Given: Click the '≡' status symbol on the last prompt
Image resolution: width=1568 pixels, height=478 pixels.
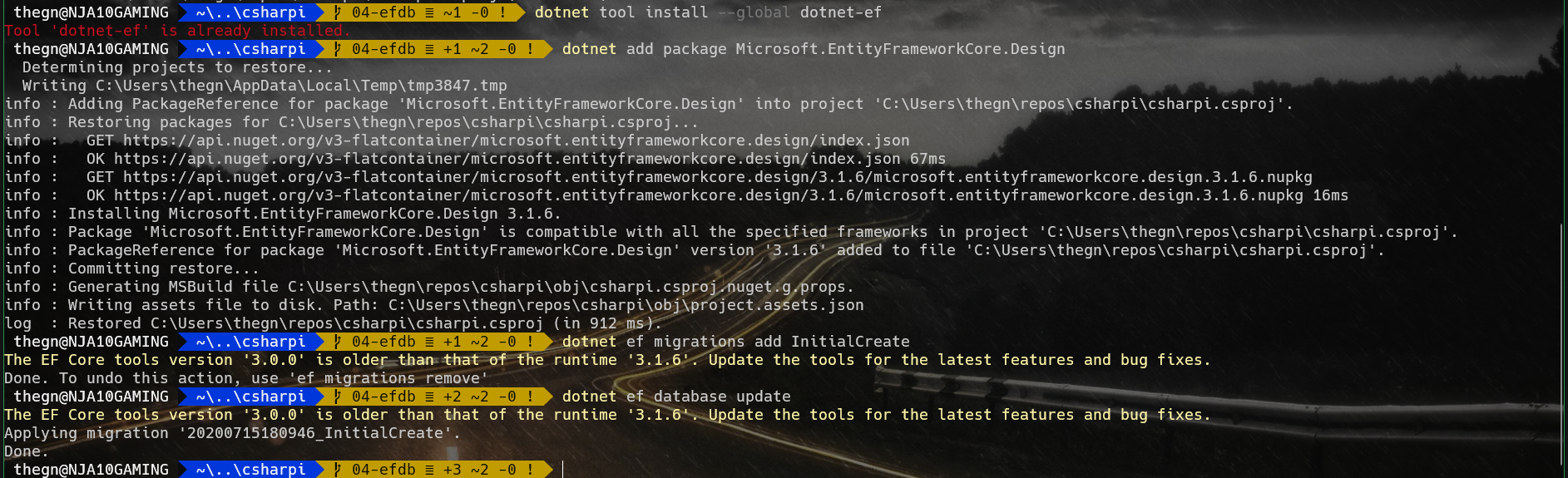Looking at the screenshot, I should tap(429, 470).
